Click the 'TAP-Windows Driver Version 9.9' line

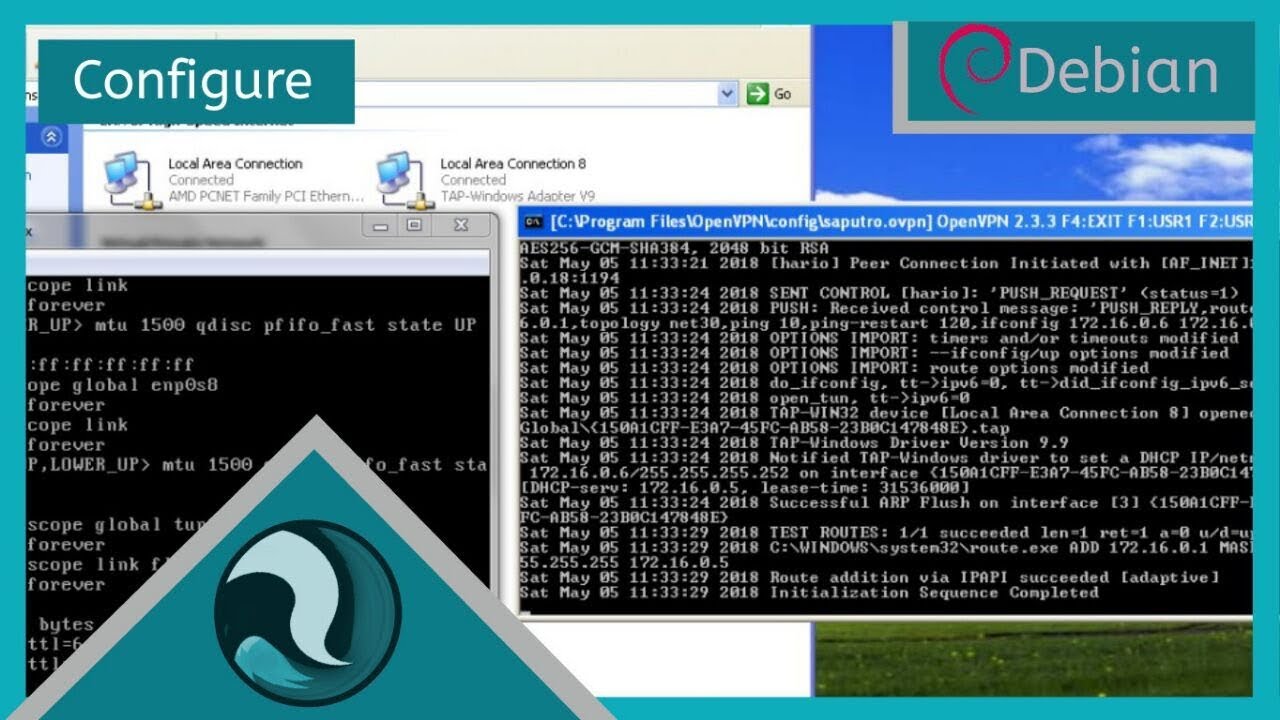[x=794, y=442]
